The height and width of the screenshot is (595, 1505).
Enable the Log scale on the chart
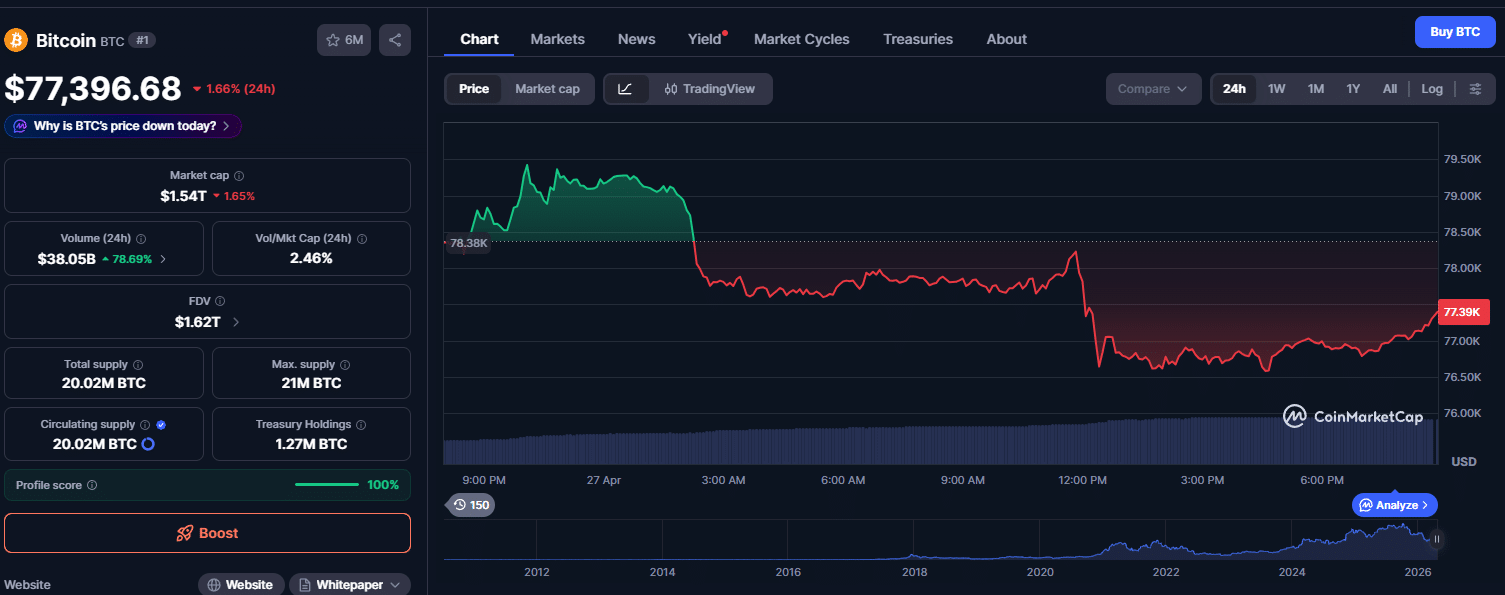click(1432, 88)
